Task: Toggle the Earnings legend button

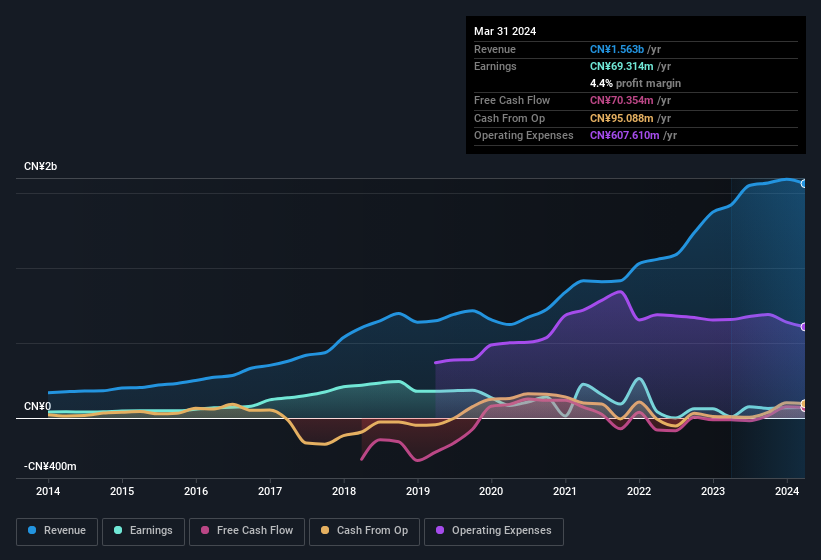Action: (143, 531)
